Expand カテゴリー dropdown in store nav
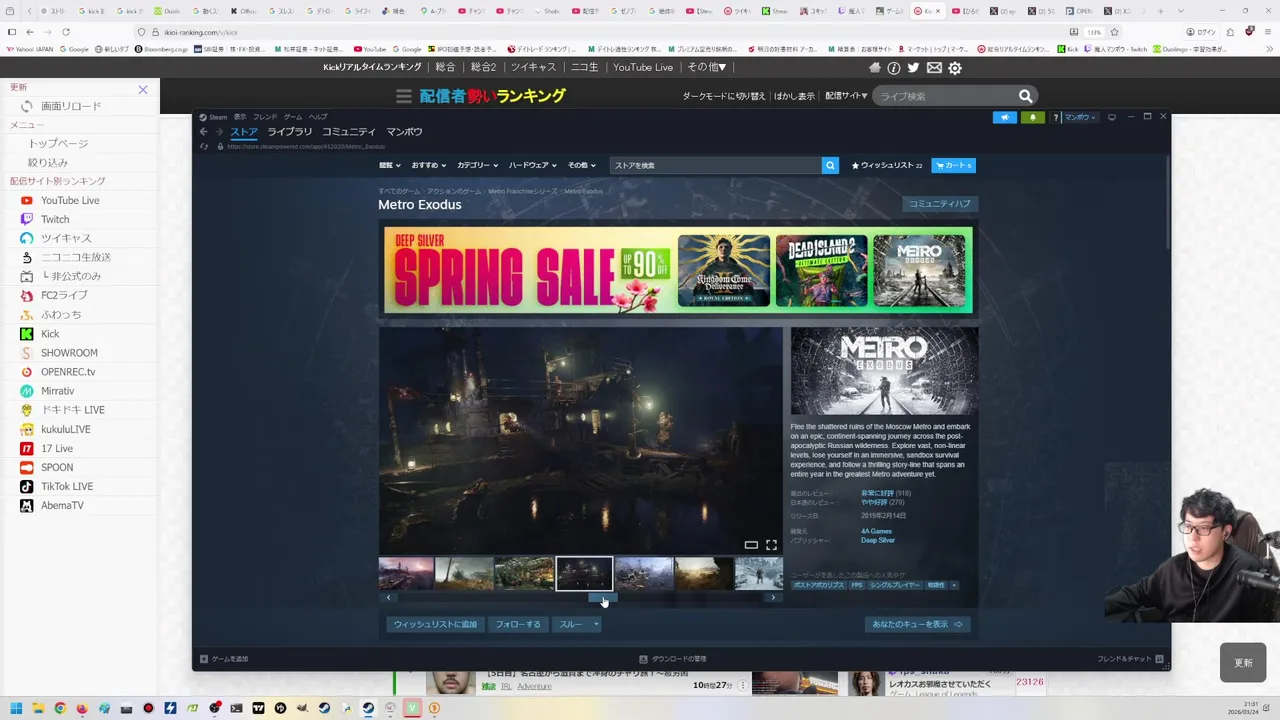This screenshot has height=720, width=1280. [x=478, y=165]
